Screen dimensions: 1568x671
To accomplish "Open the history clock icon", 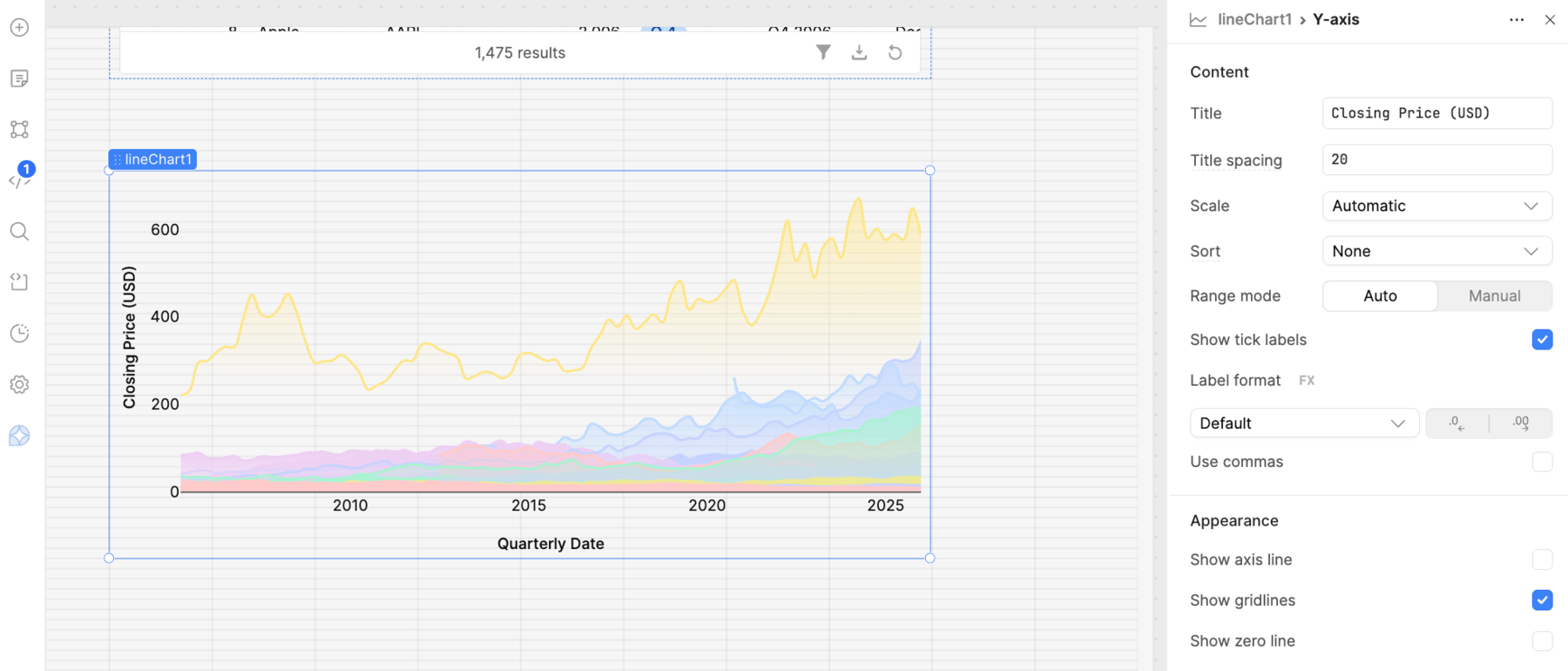I will (19, 333).
